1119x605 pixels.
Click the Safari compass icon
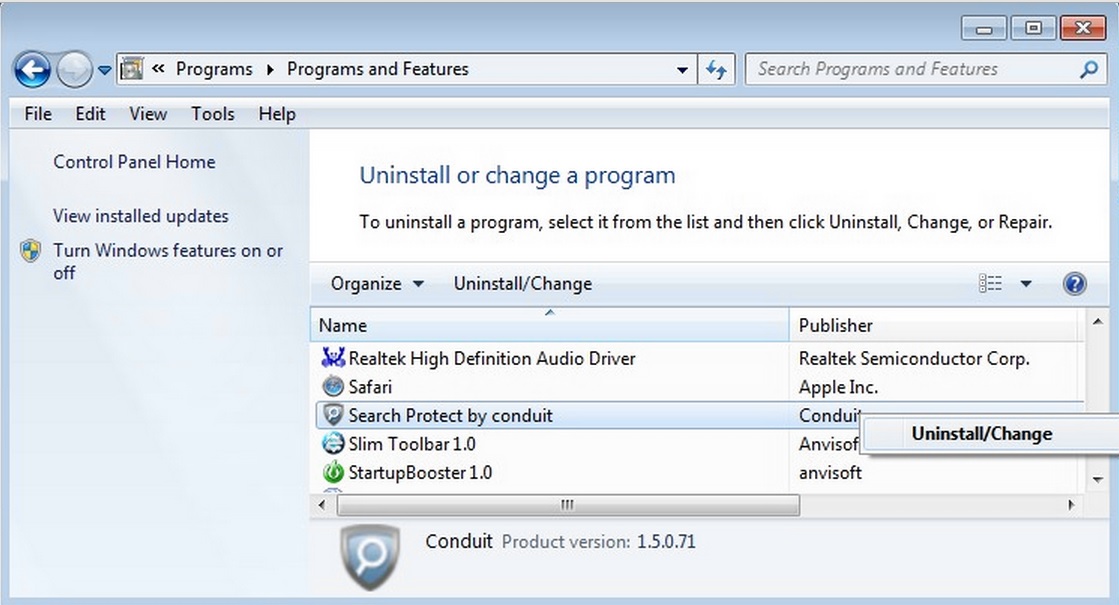pos(333,387)
